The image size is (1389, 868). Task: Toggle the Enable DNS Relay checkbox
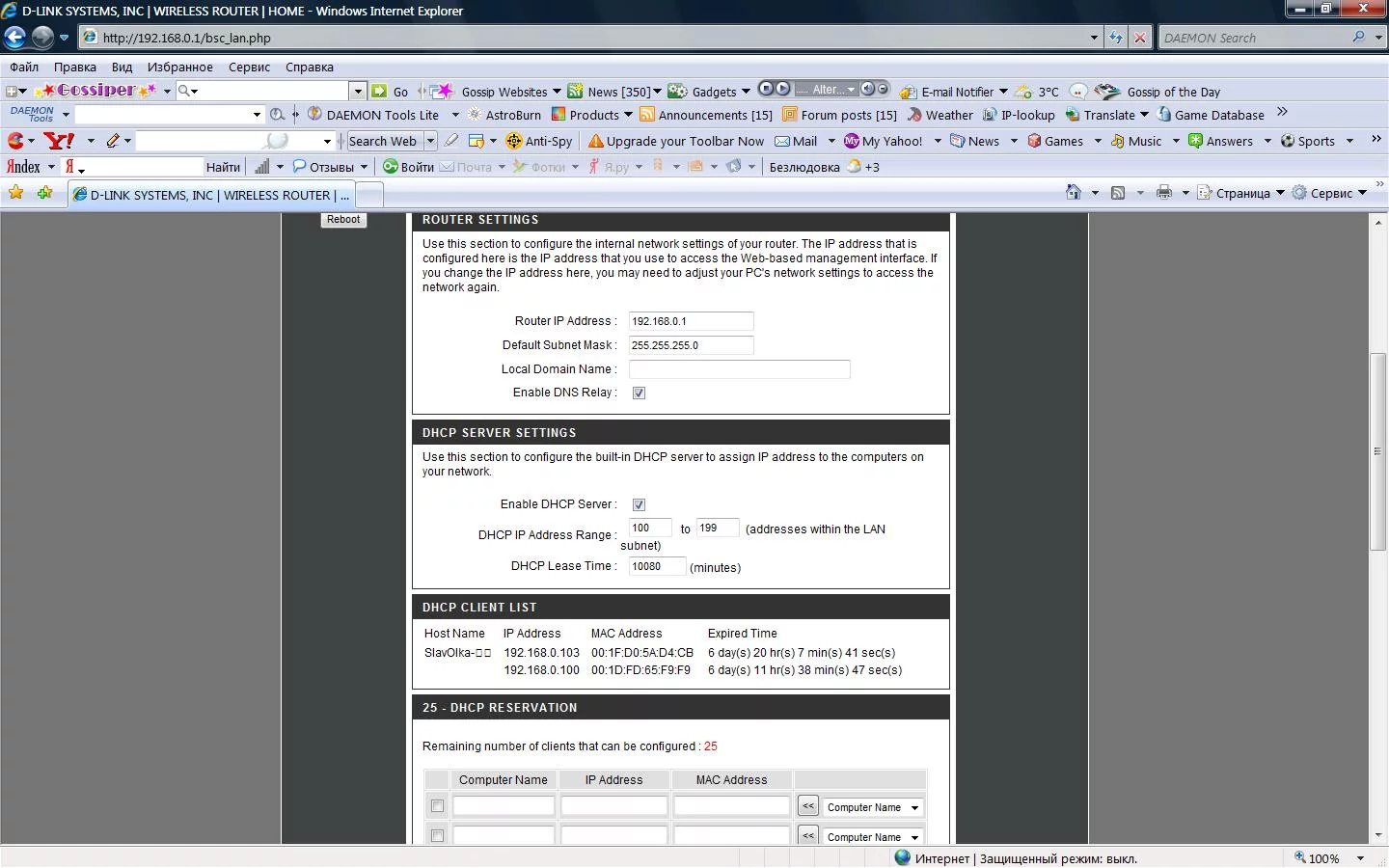click(639, 393)
